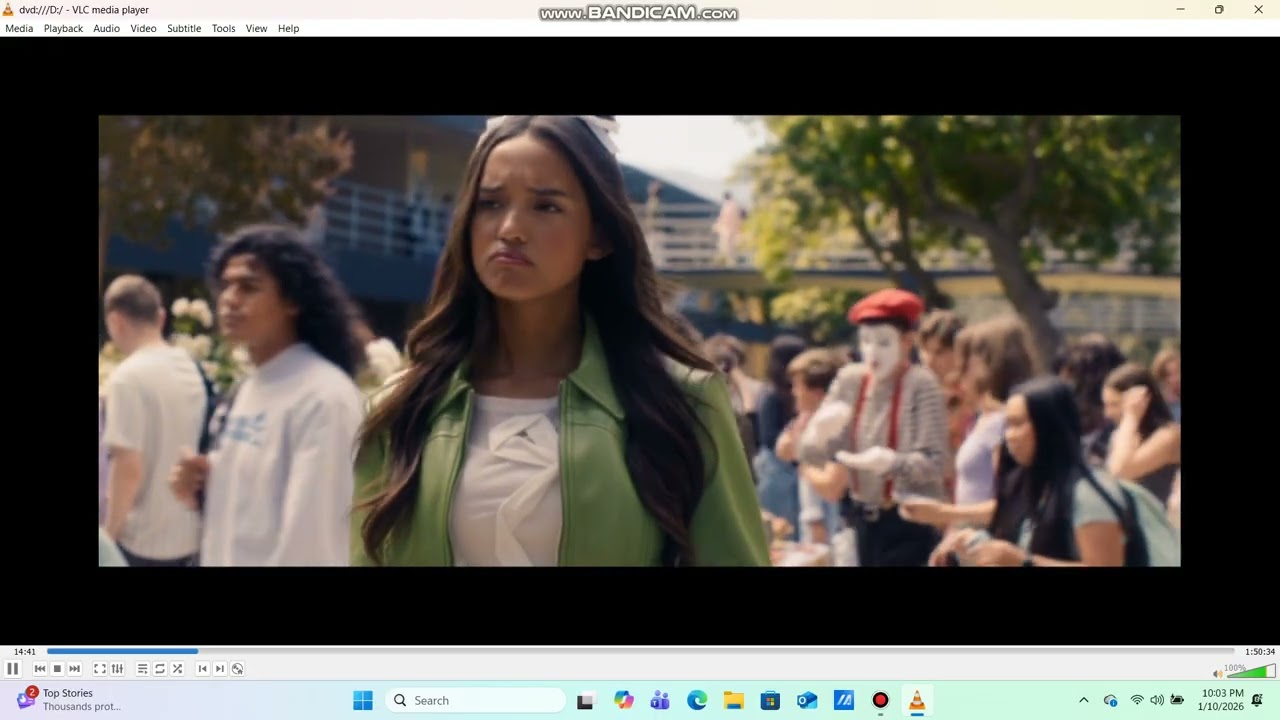
Task: Open the DVD menu button
Action: tap(237, 669)
